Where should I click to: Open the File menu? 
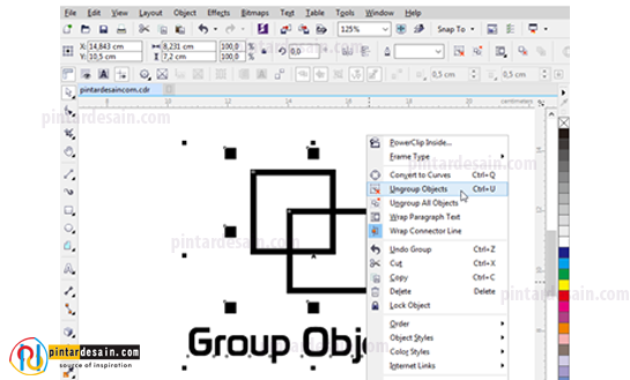click(70, 13)
